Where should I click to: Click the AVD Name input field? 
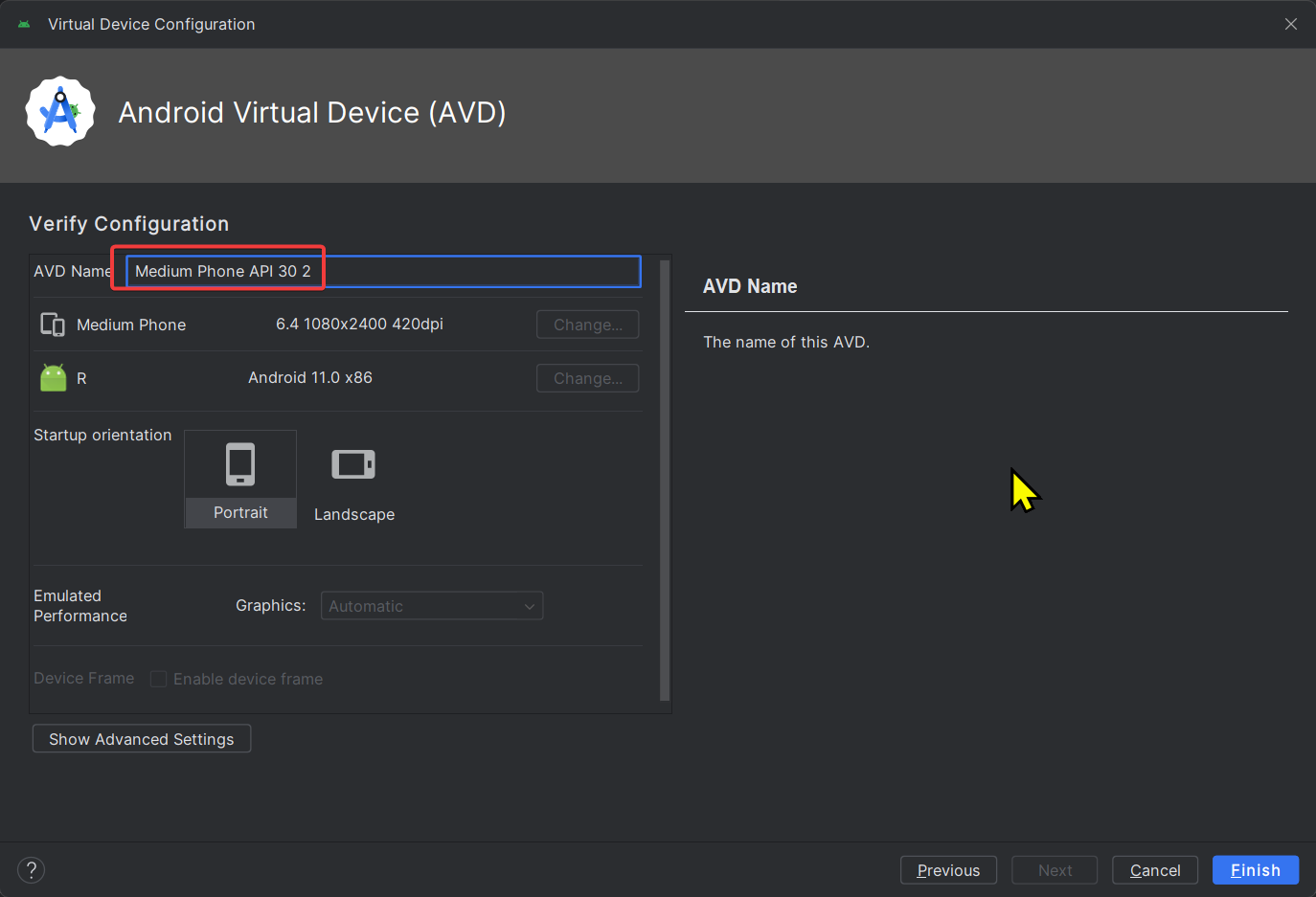point(383,271)
